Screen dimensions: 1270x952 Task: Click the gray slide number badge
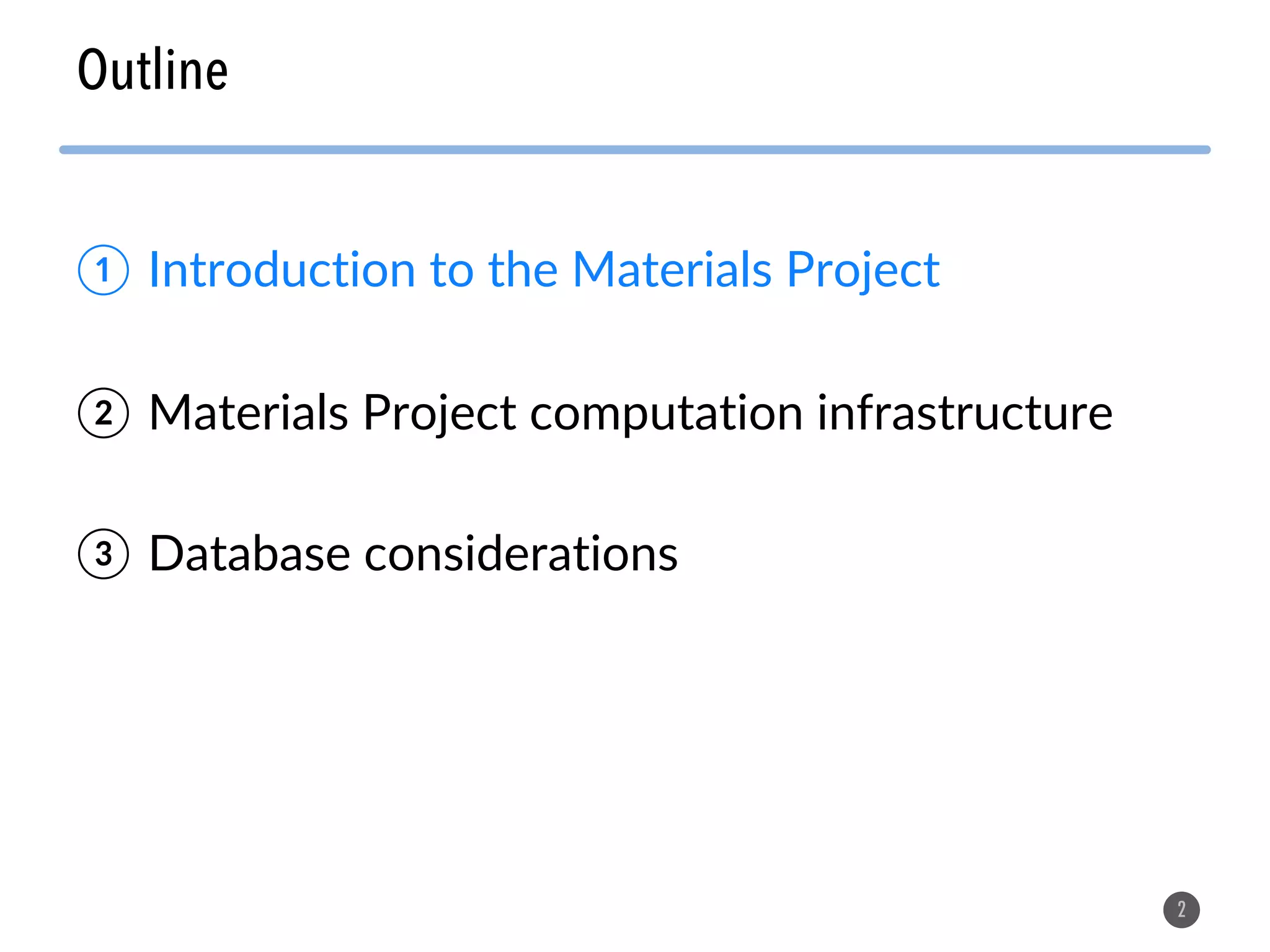[1181, 910]
